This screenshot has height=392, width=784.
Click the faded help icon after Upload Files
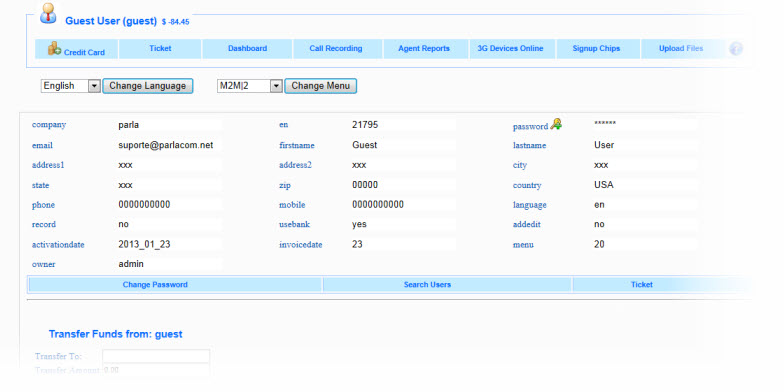736,48
